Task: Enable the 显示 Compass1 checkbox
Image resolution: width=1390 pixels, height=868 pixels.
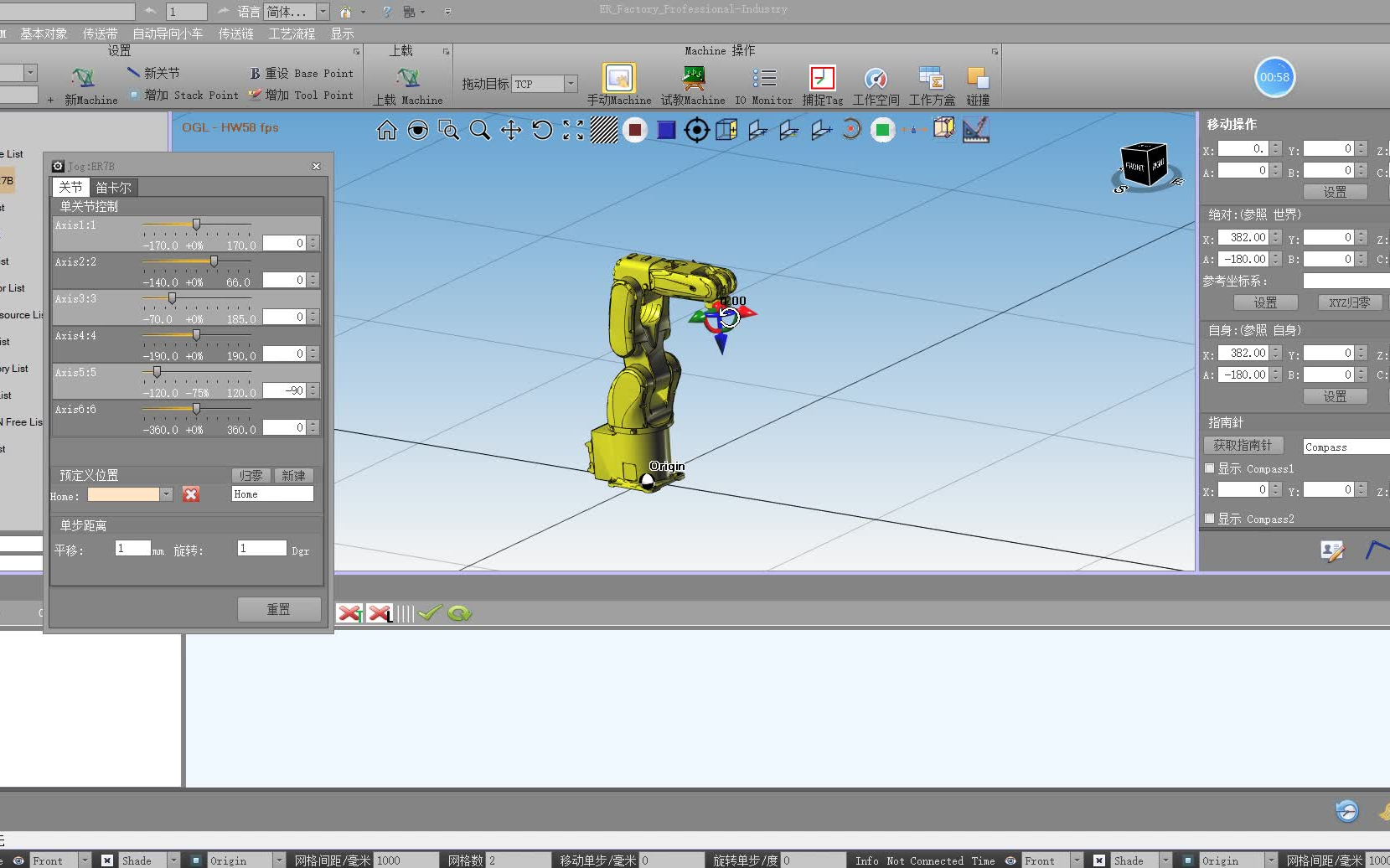Action: click(x=1209, y=468)
